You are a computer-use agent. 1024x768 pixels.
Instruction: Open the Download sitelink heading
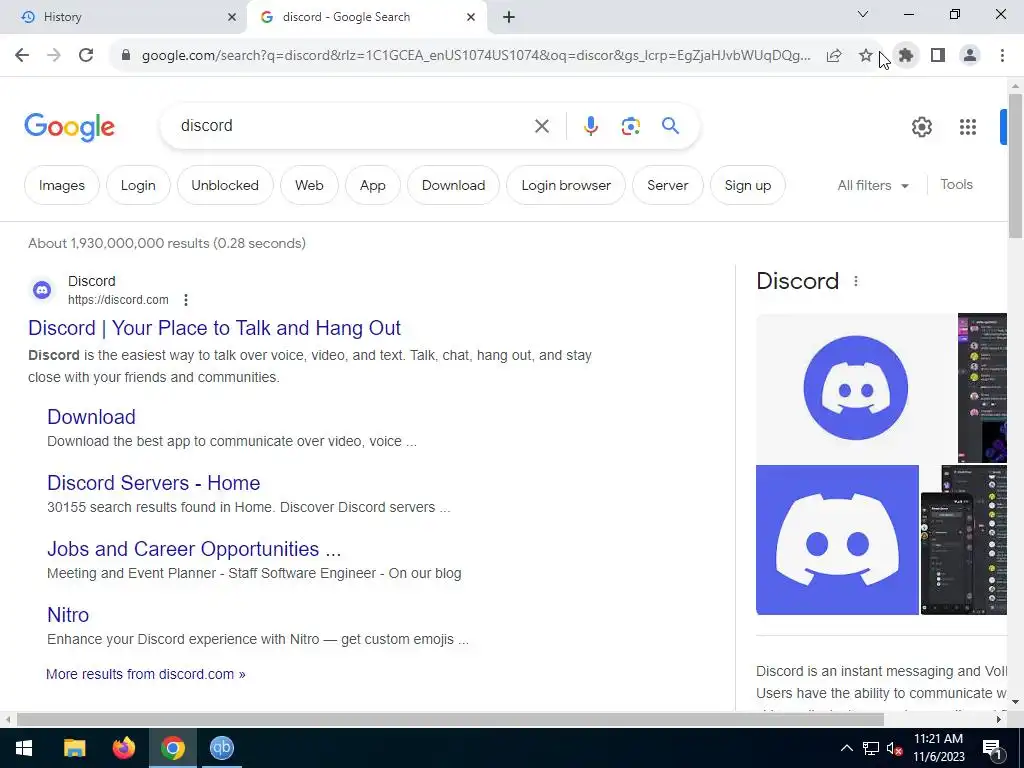pos(91,417)
